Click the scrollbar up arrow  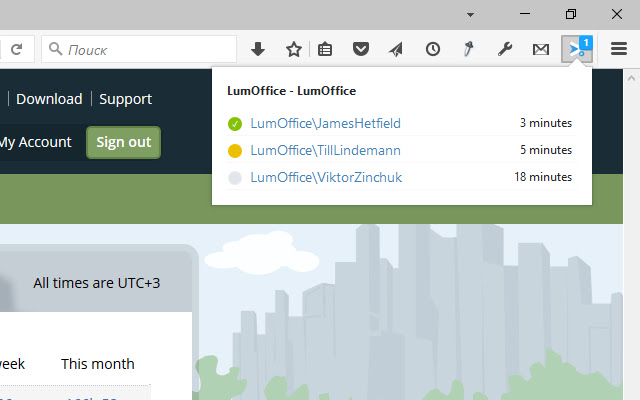(631, 78)
